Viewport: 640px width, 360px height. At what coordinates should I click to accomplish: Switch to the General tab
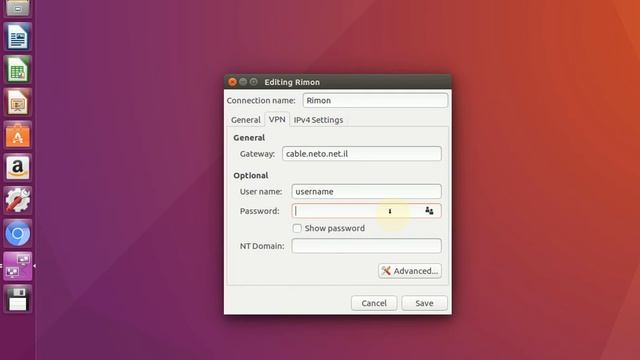[245, 120]
